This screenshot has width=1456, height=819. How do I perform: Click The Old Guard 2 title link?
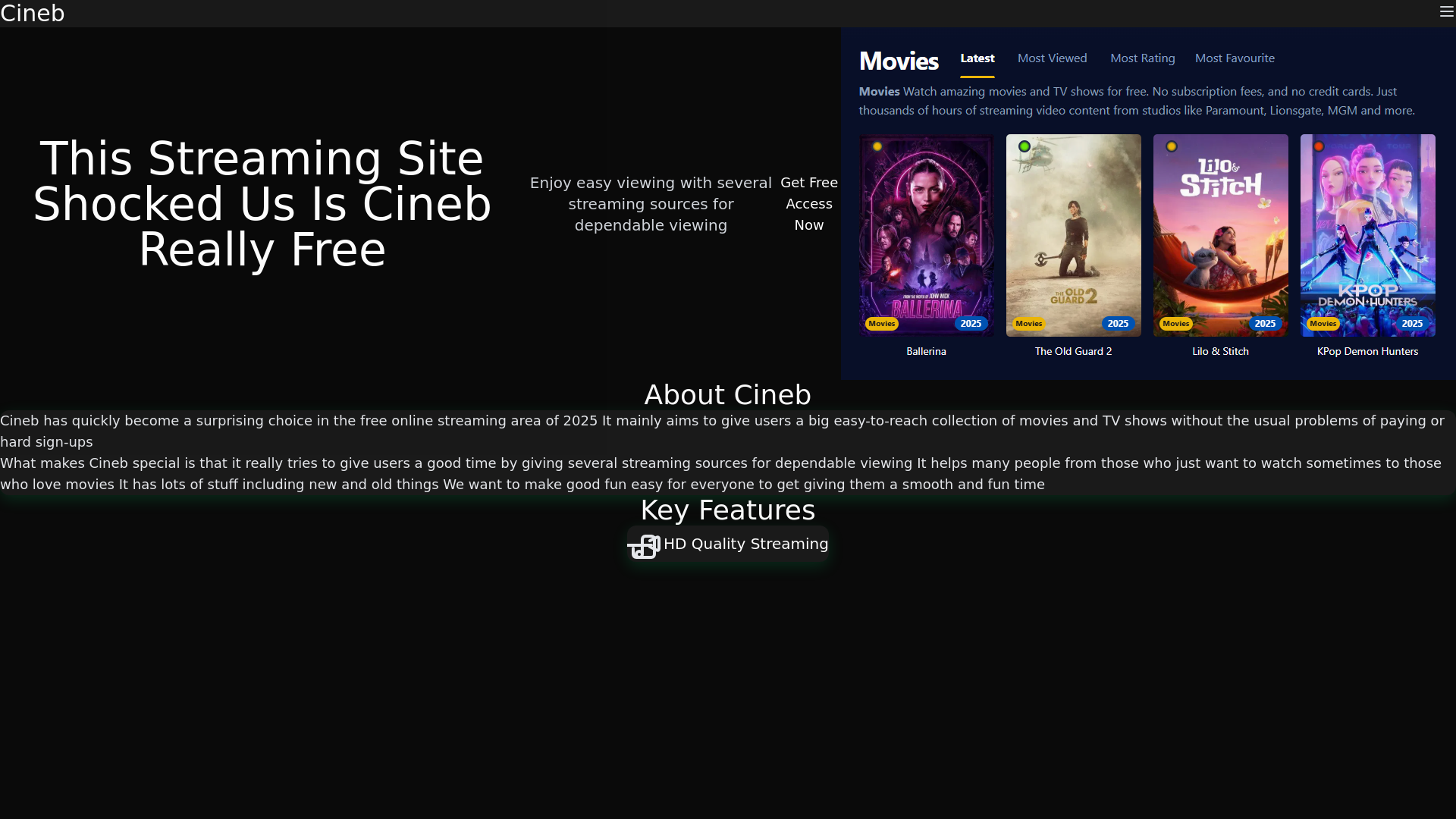coord(1073,351)
